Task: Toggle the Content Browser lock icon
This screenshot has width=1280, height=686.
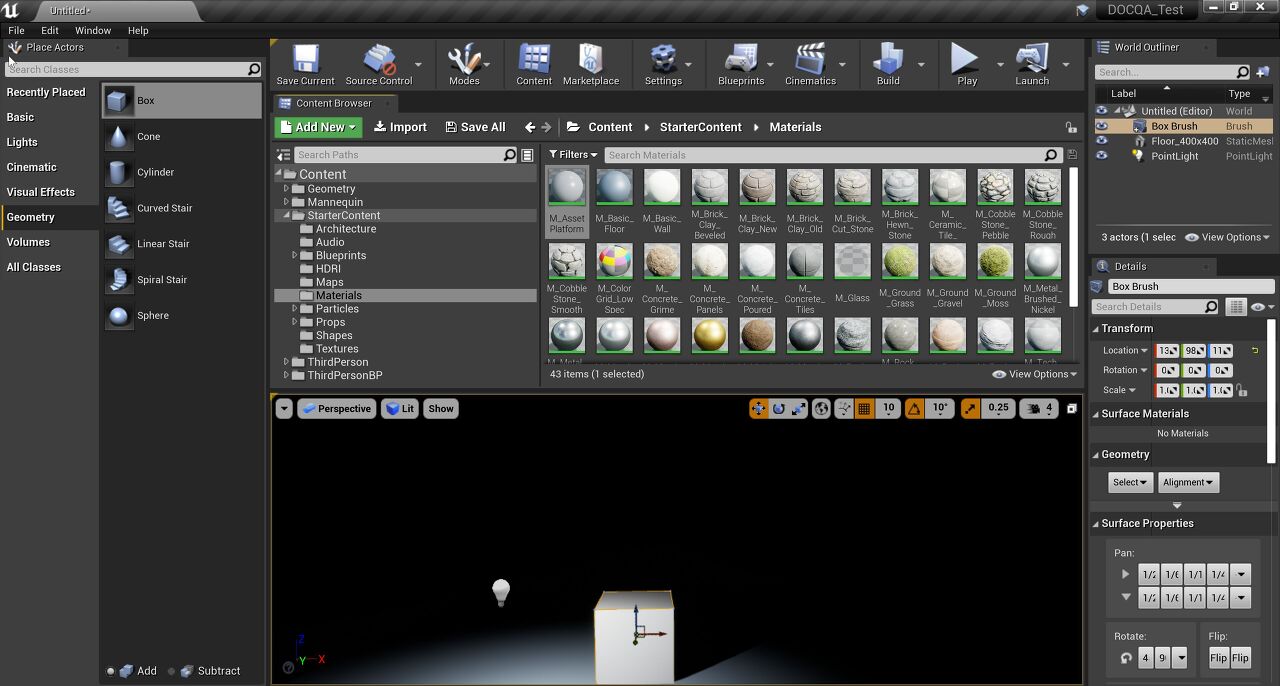Action: point(1071,127)
